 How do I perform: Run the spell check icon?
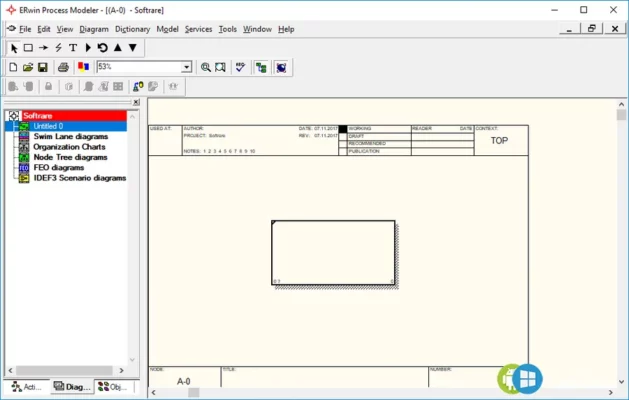click(x=240, y=67)
